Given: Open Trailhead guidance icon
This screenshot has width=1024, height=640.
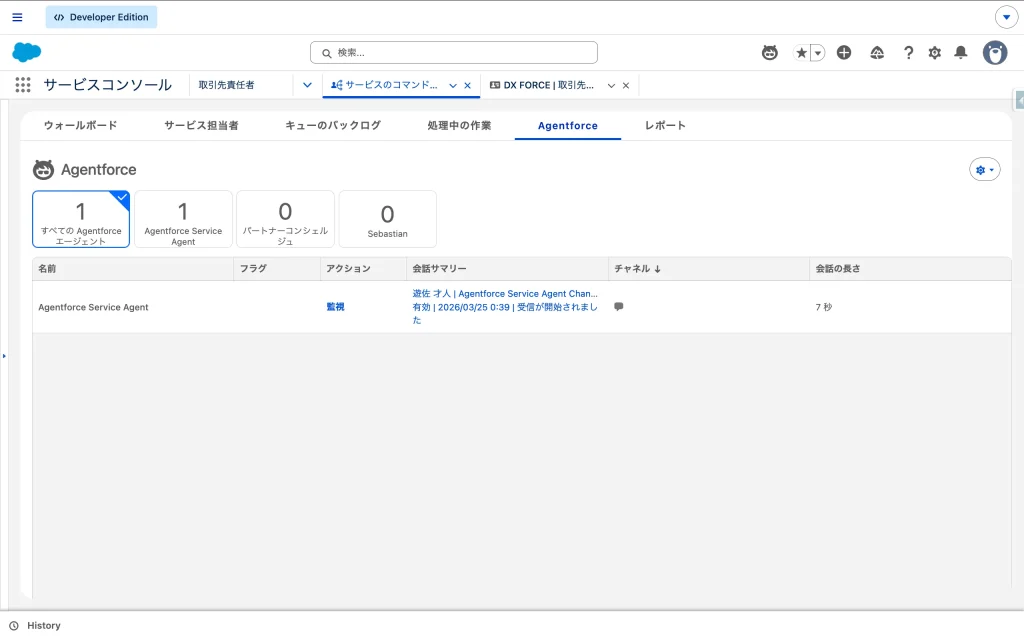Looking at the screenshot, I should [877, 53].
